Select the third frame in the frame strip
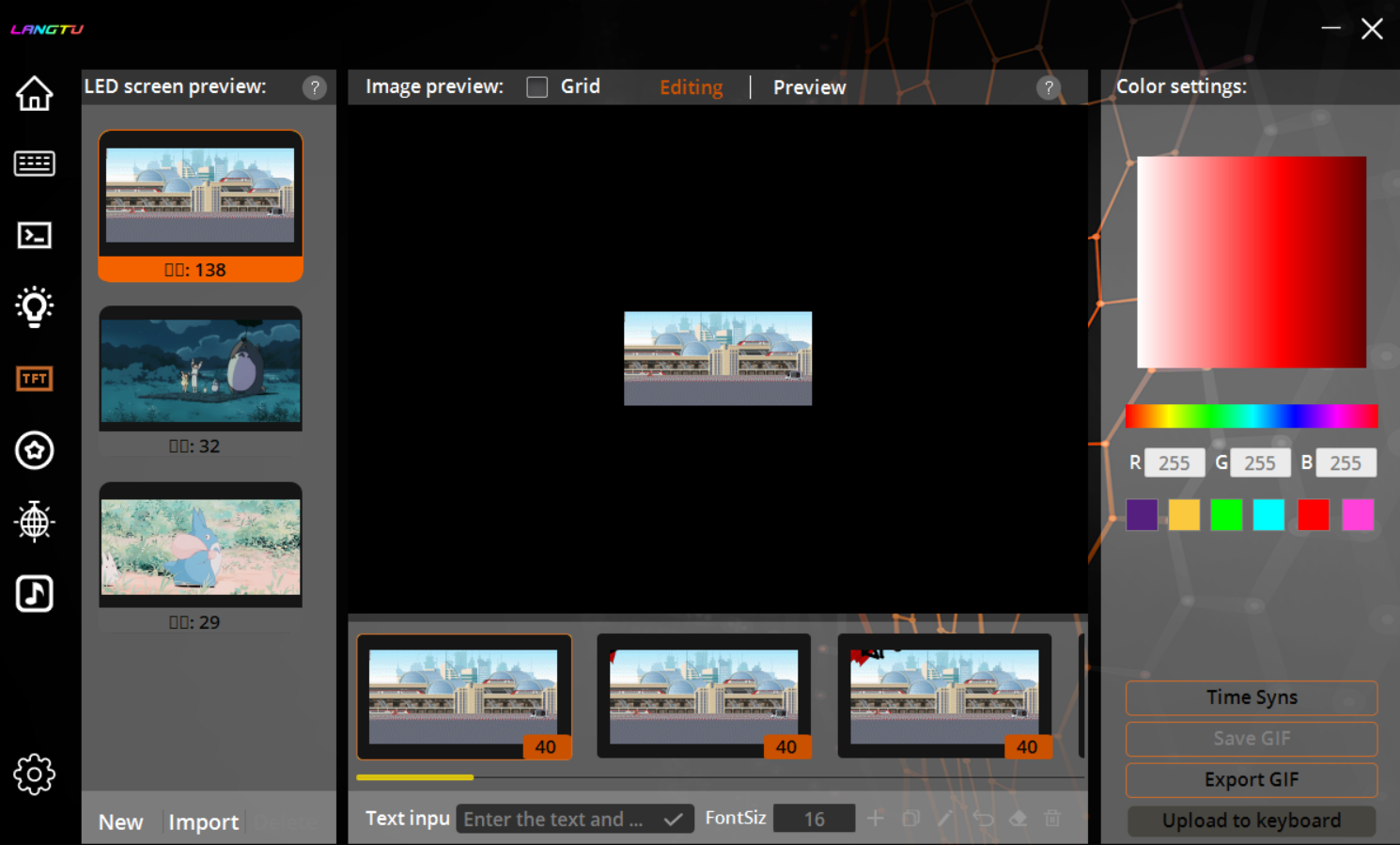 pos(944,696)
